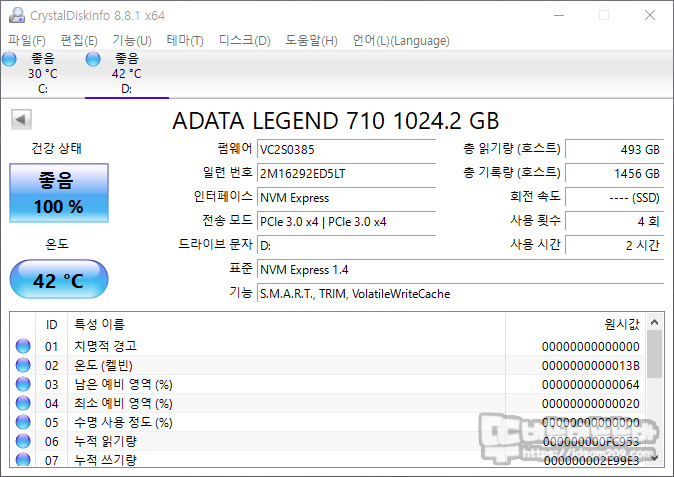Minimize the CrystalDiskInfo window
The height and width of the screenshot is (477, 674).
(x=559, y=15)
